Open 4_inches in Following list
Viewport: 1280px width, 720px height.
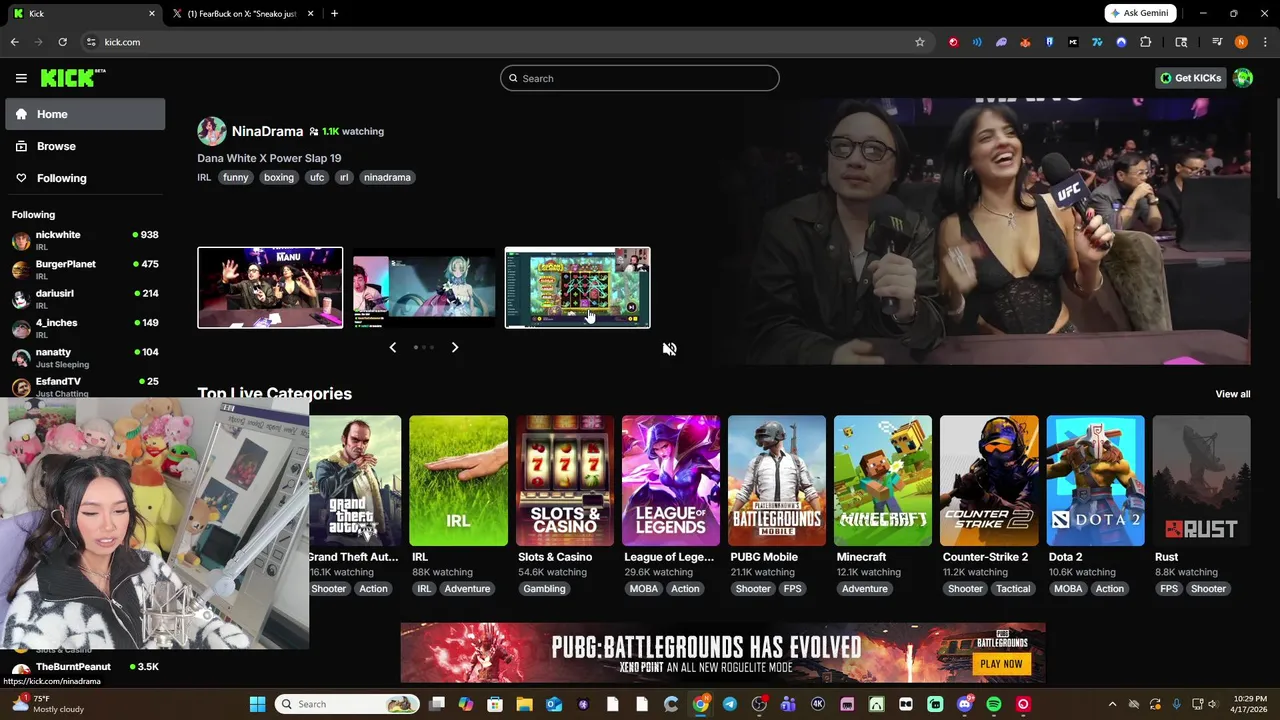[x=85, y=328]
